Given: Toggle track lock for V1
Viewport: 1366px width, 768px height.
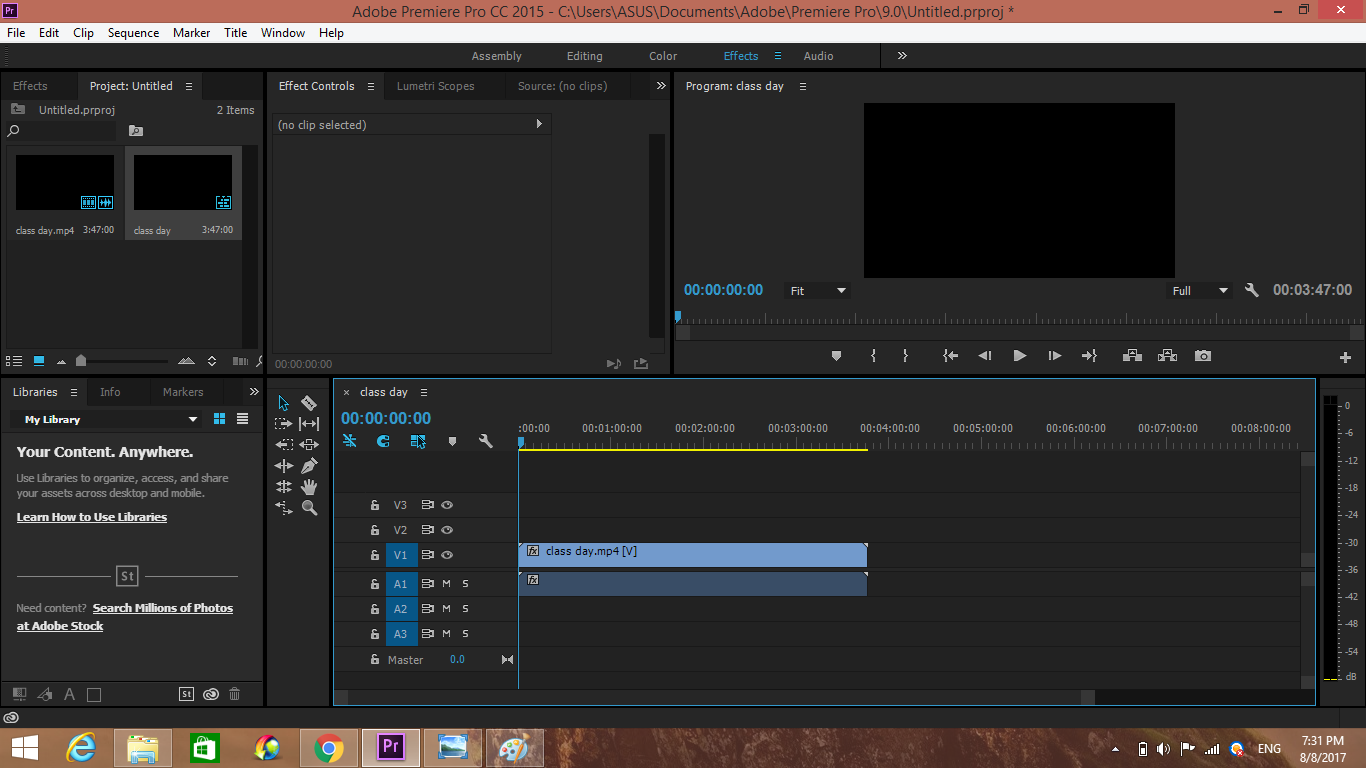Looking at the screenshot, I should [x=375, y=555].
